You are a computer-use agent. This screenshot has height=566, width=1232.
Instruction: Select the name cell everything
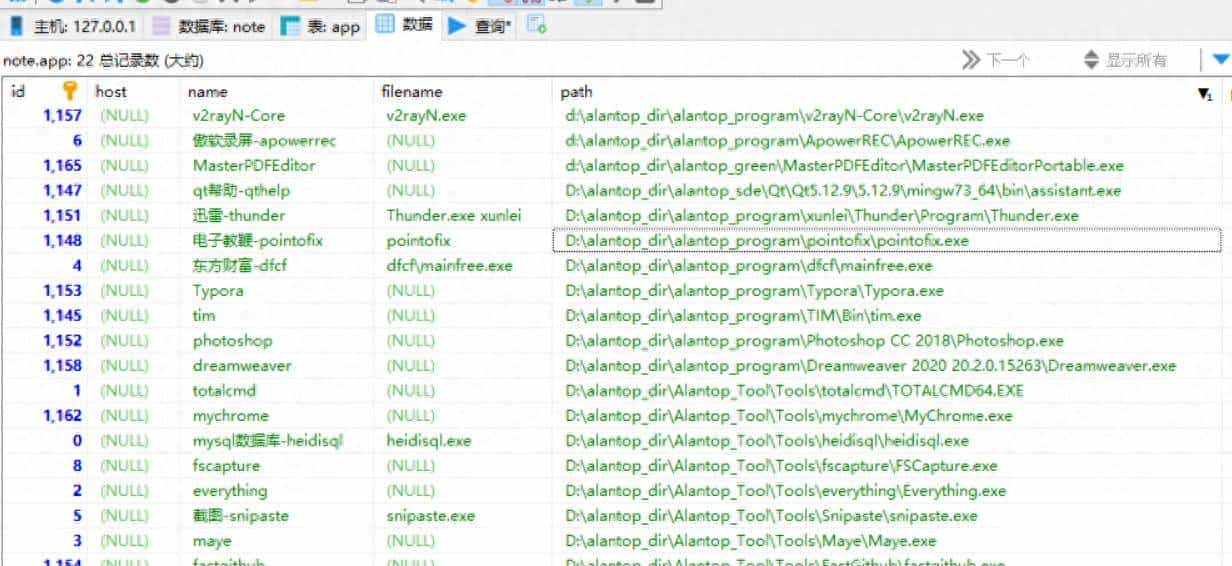(x=230, y=491)
